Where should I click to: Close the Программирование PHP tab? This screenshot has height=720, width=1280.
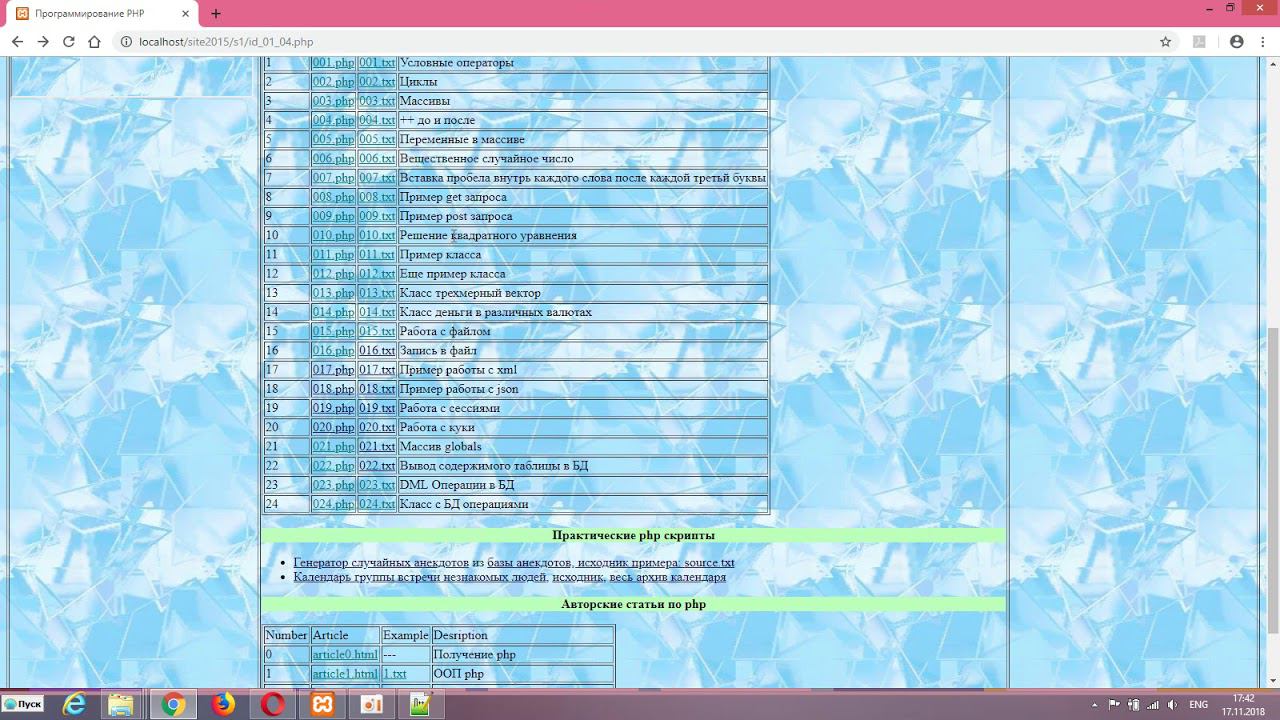click(x=185, y=14)
